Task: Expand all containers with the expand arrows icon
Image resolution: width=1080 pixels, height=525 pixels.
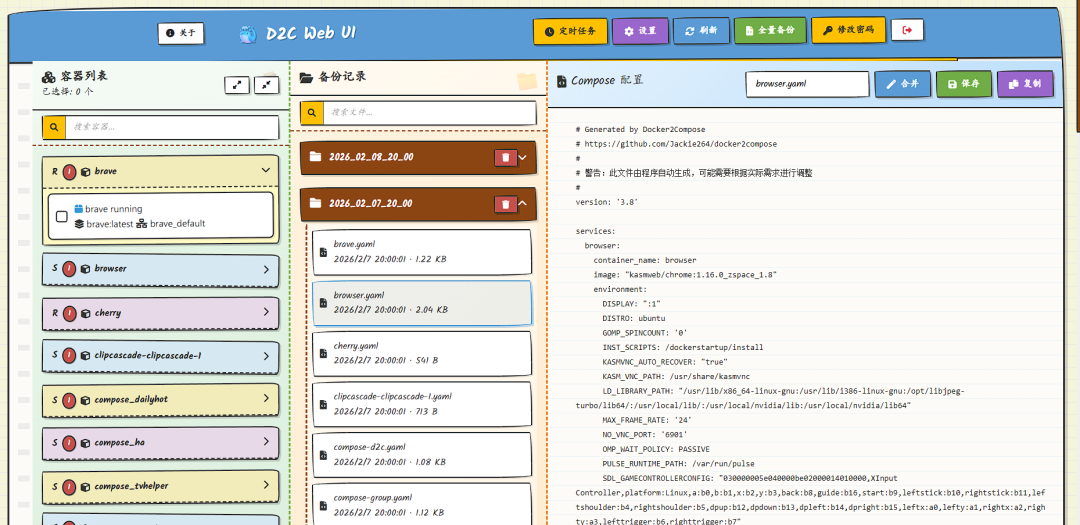Action: tap(237, 85)
